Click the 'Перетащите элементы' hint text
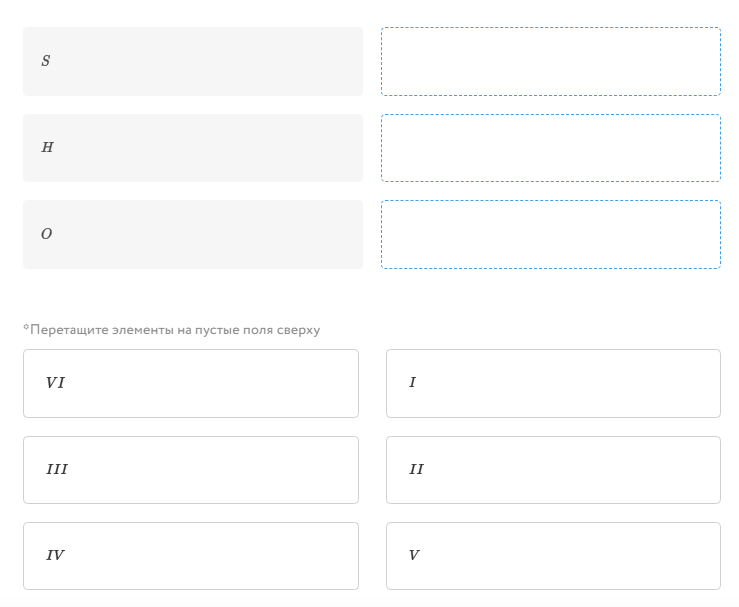This screenshot has height=607, width=739. click(x=172, y=329)
